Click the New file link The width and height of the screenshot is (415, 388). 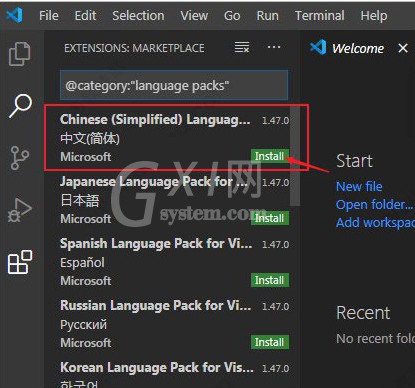click(359, 187)
